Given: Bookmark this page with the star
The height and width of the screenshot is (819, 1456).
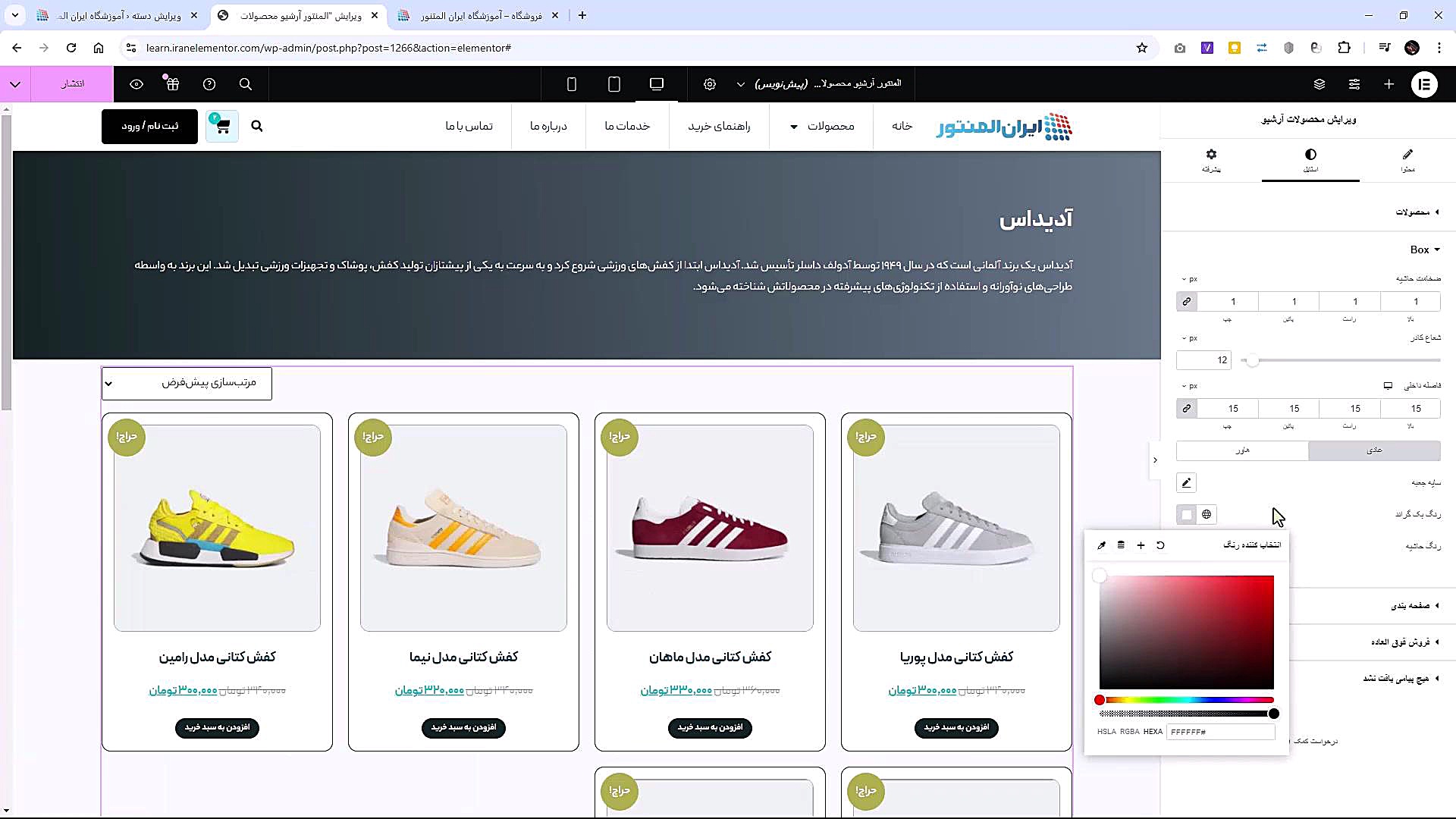Looking at the screenshot, I should [x=1142, y=48].
